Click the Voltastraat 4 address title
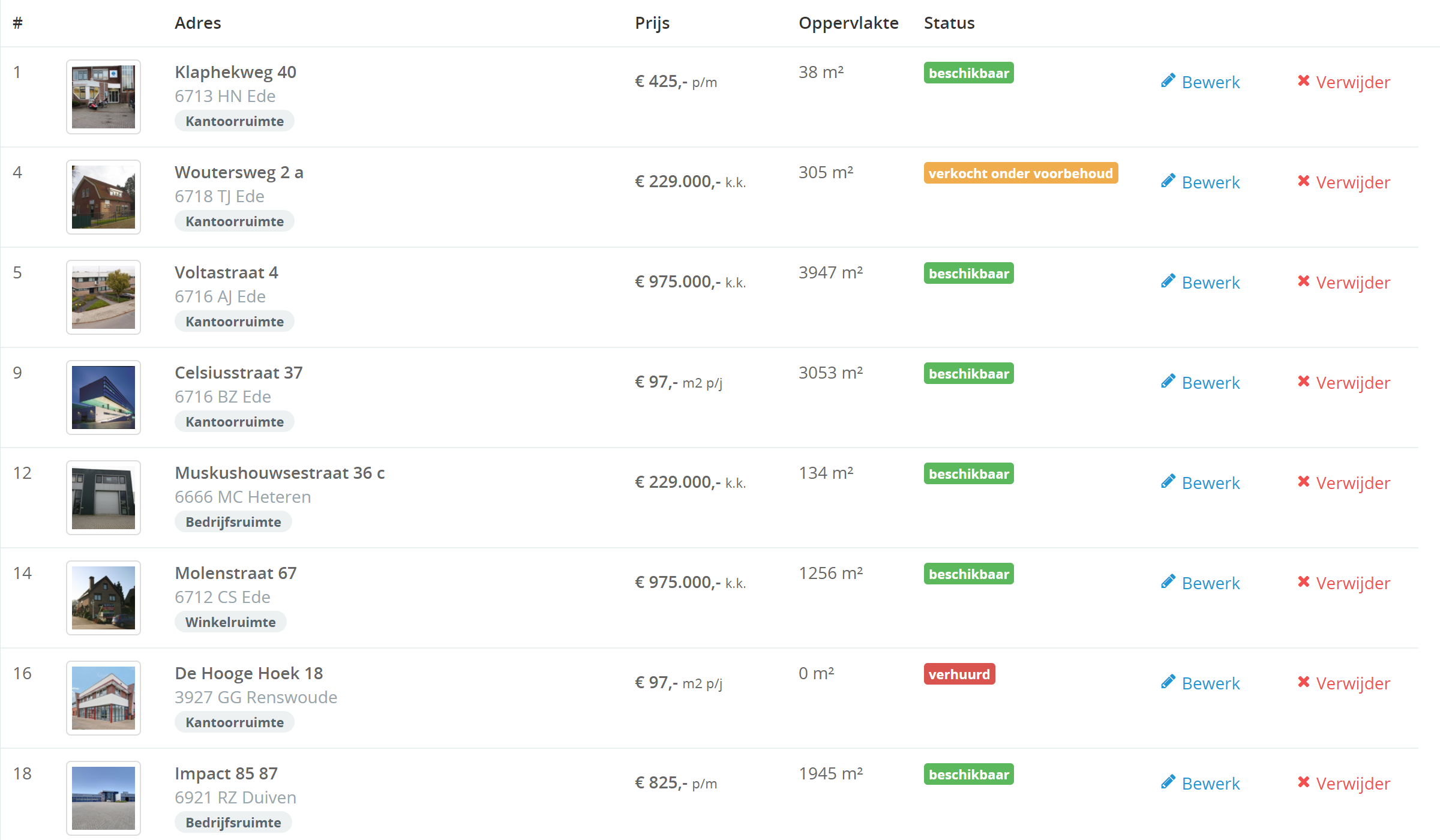 pos(226,272)
